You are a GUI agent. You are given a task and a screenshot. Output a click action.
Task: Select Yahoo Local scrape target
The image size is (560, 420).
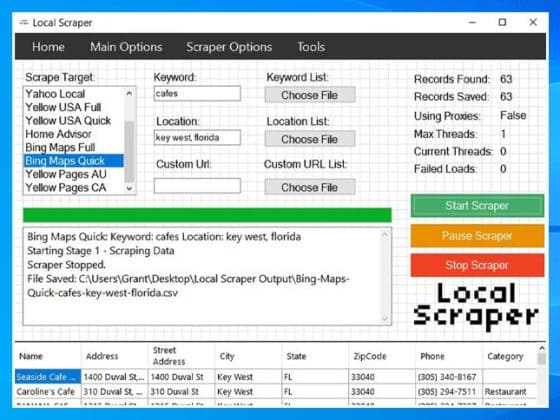74,94
